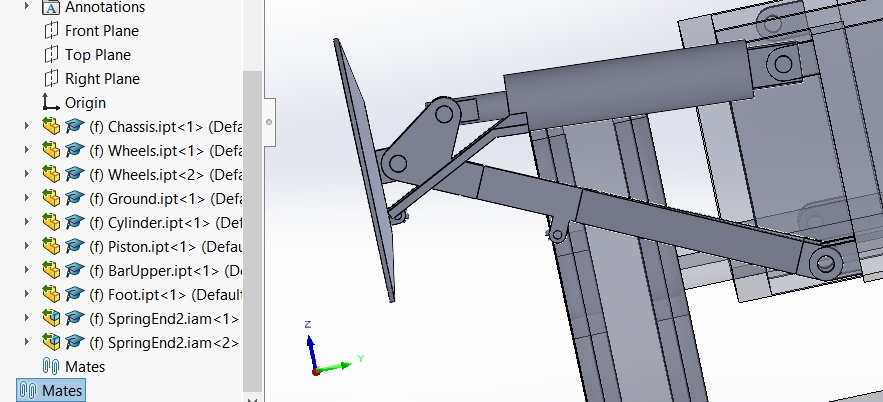The image size is (883, 402).
Task: Select the hydraulic cylinder body in the model
Action: point(627,86)
